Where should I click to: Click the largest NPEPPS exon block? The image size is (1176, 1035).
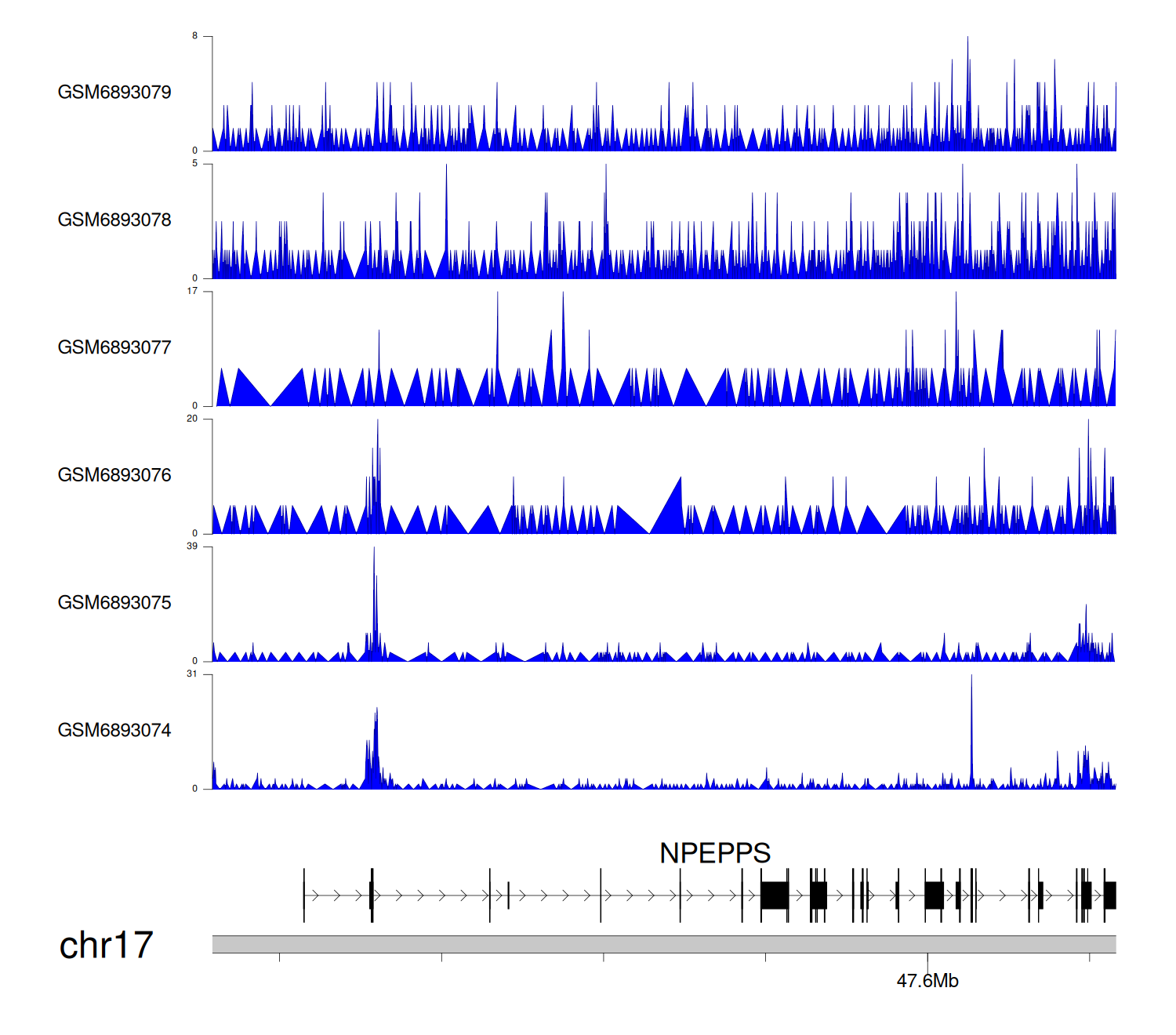pos(775,895)
